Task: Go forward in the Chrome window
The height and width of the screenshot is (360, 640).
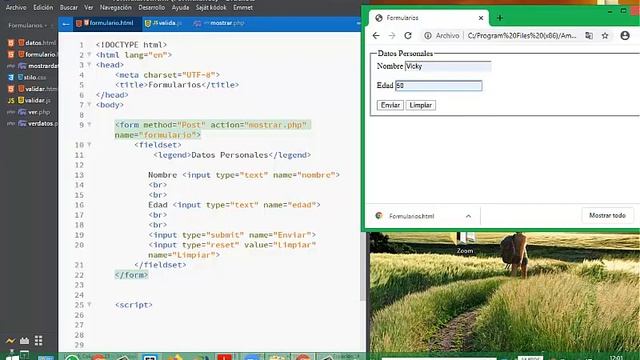Action: (x=392, y=36)
